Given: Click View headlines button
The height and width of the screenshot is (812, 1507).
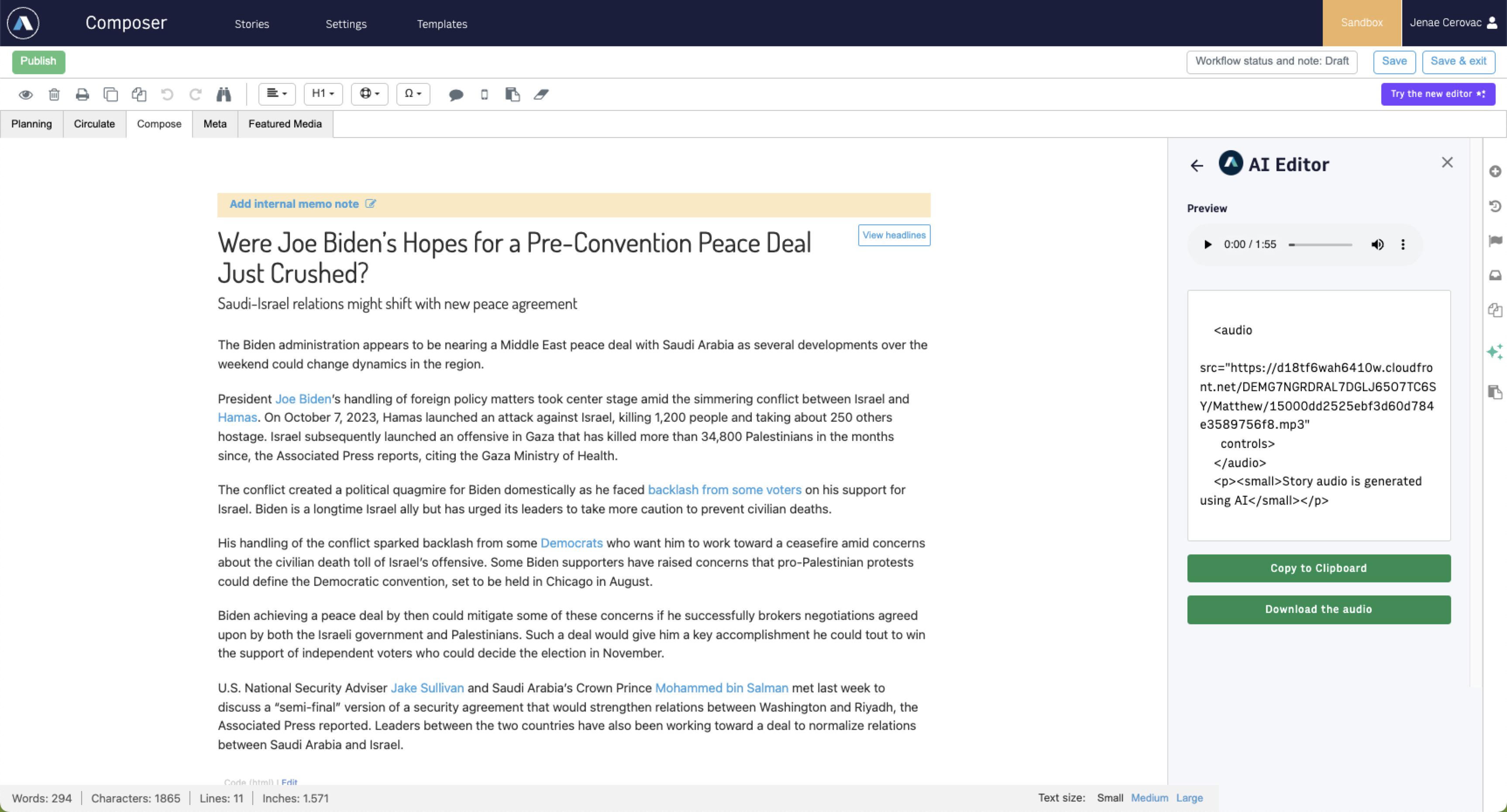Looking at the screenshot, I should [x=894, y=235].
